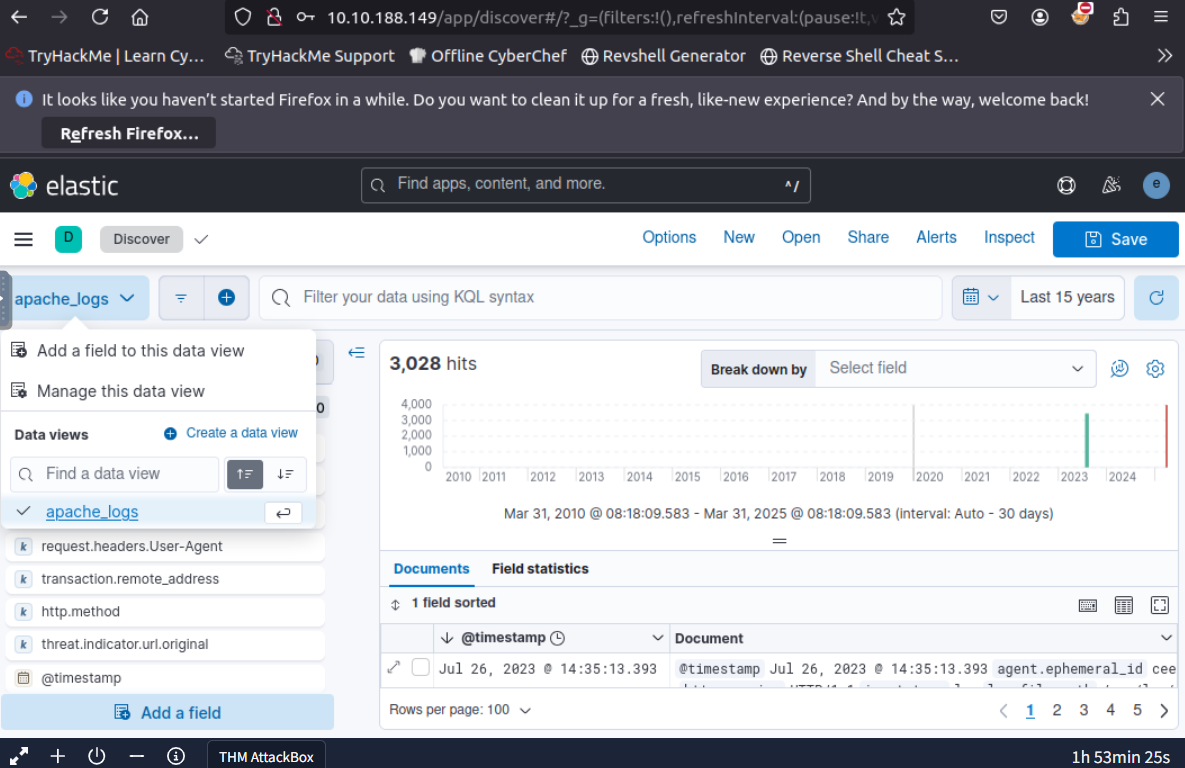Open the apache_logs data view dropdown

pyautogui.click(x=76, y=298)
